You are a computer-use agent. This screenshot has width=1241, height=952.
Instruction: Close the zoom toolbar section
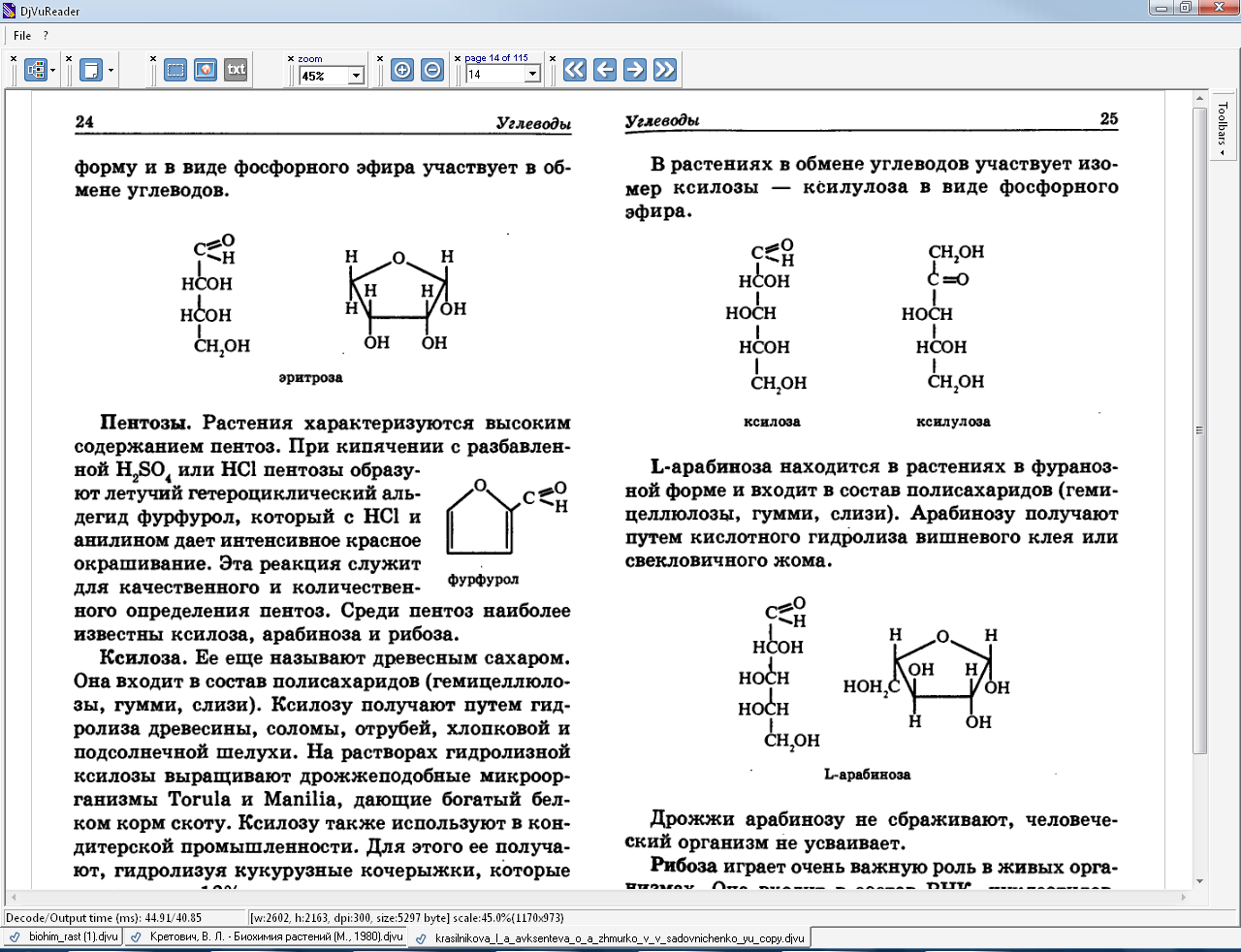point(291,59)
